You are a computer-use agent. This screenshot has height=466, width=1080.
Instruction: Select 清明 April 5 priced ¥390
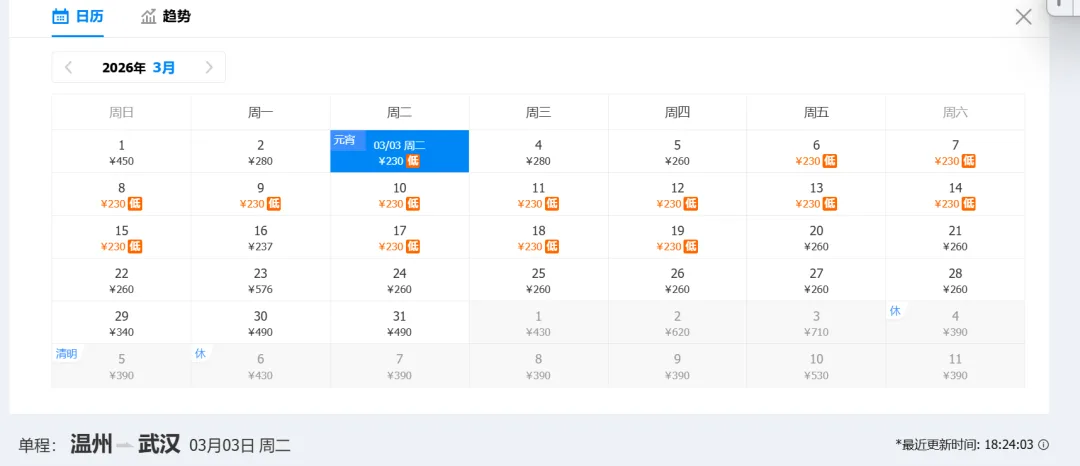121,366
